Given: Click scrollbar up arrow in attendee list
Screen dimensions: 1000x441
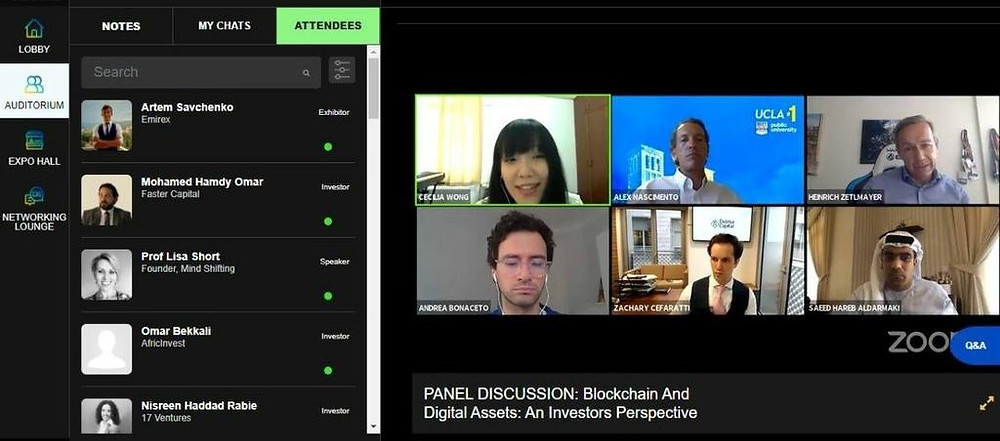Looking at the screenshot, I should coord(374,50).
